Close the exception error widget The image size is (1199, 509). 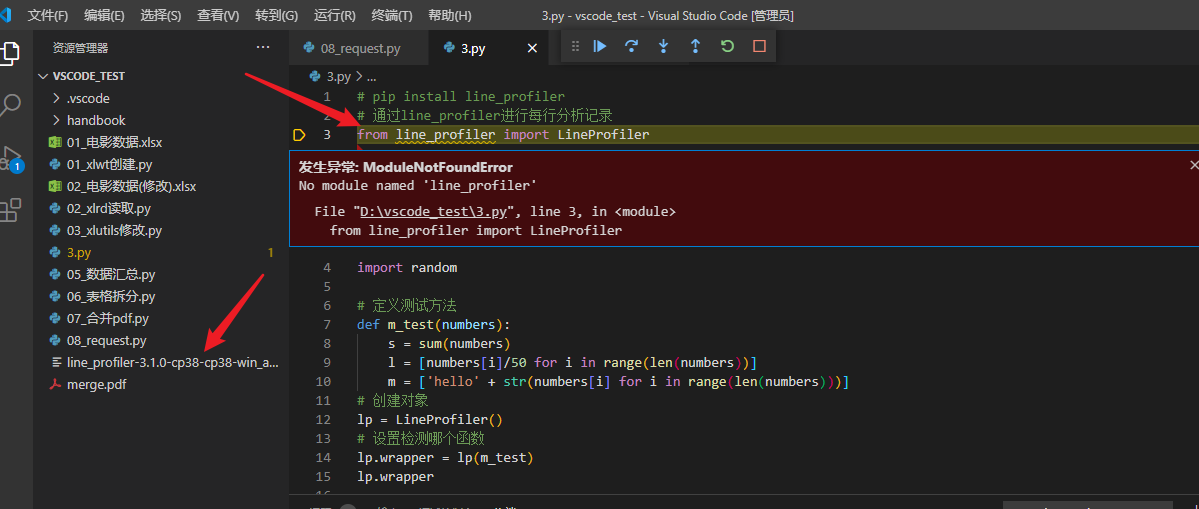(x=1194, y=164)
